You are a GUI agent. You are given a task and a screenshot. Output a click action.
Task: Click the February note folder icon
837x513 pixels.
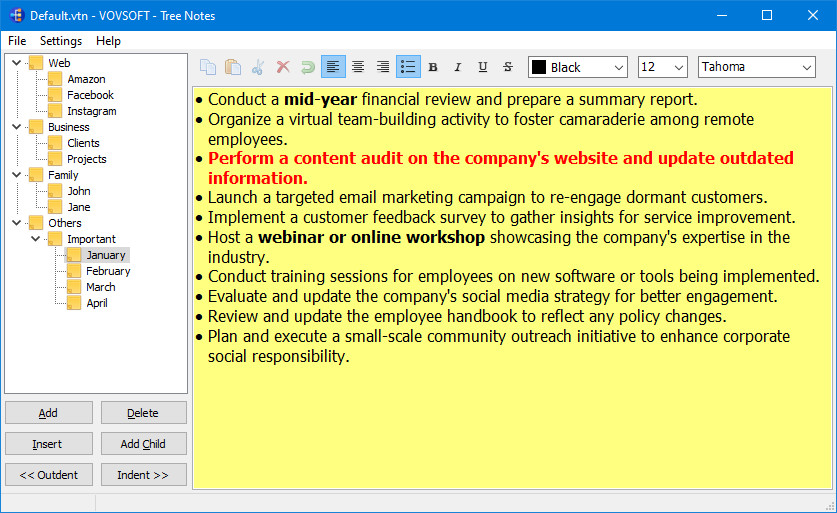click(74, 271)
